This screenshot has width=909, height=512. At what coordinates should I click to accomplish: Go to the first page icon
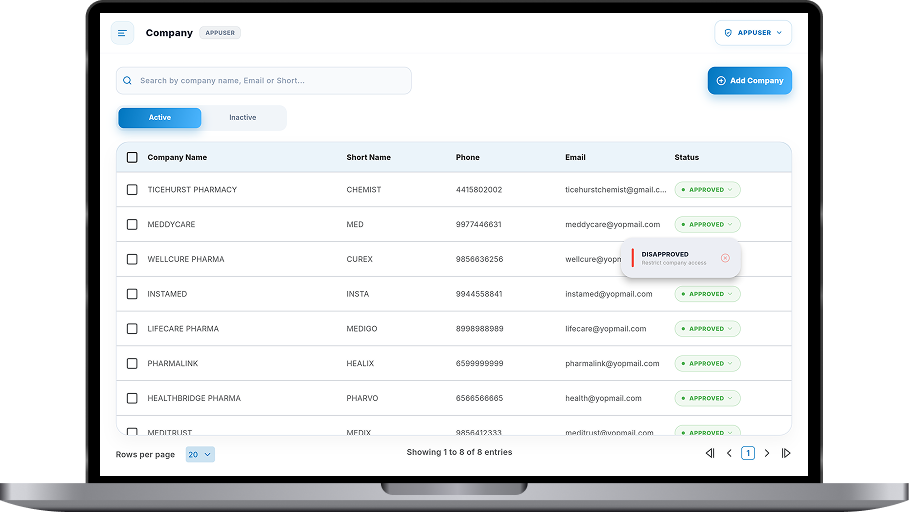coord(710,453)
